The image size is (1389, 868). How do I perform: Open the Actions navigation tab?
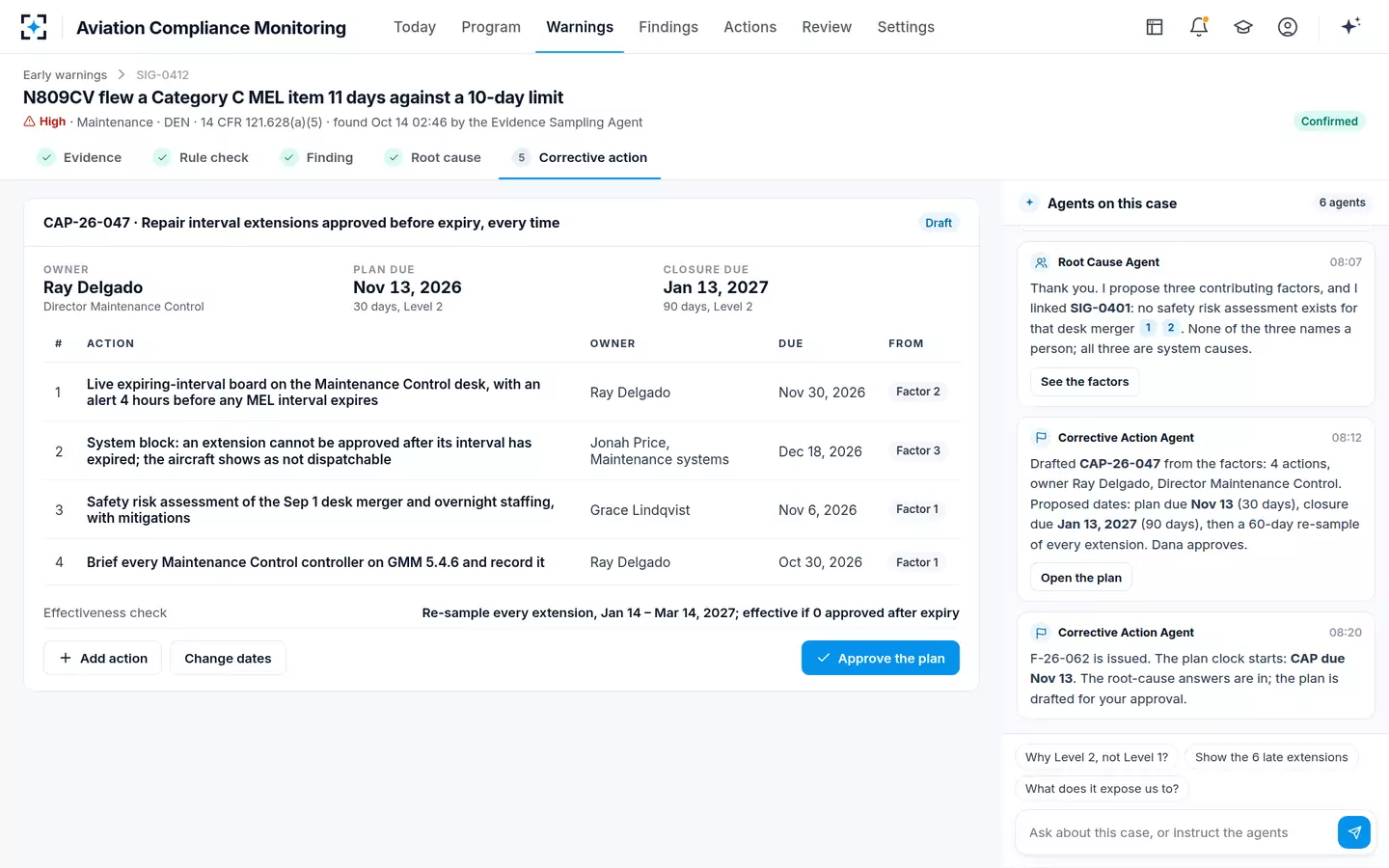tap(750, 27)
